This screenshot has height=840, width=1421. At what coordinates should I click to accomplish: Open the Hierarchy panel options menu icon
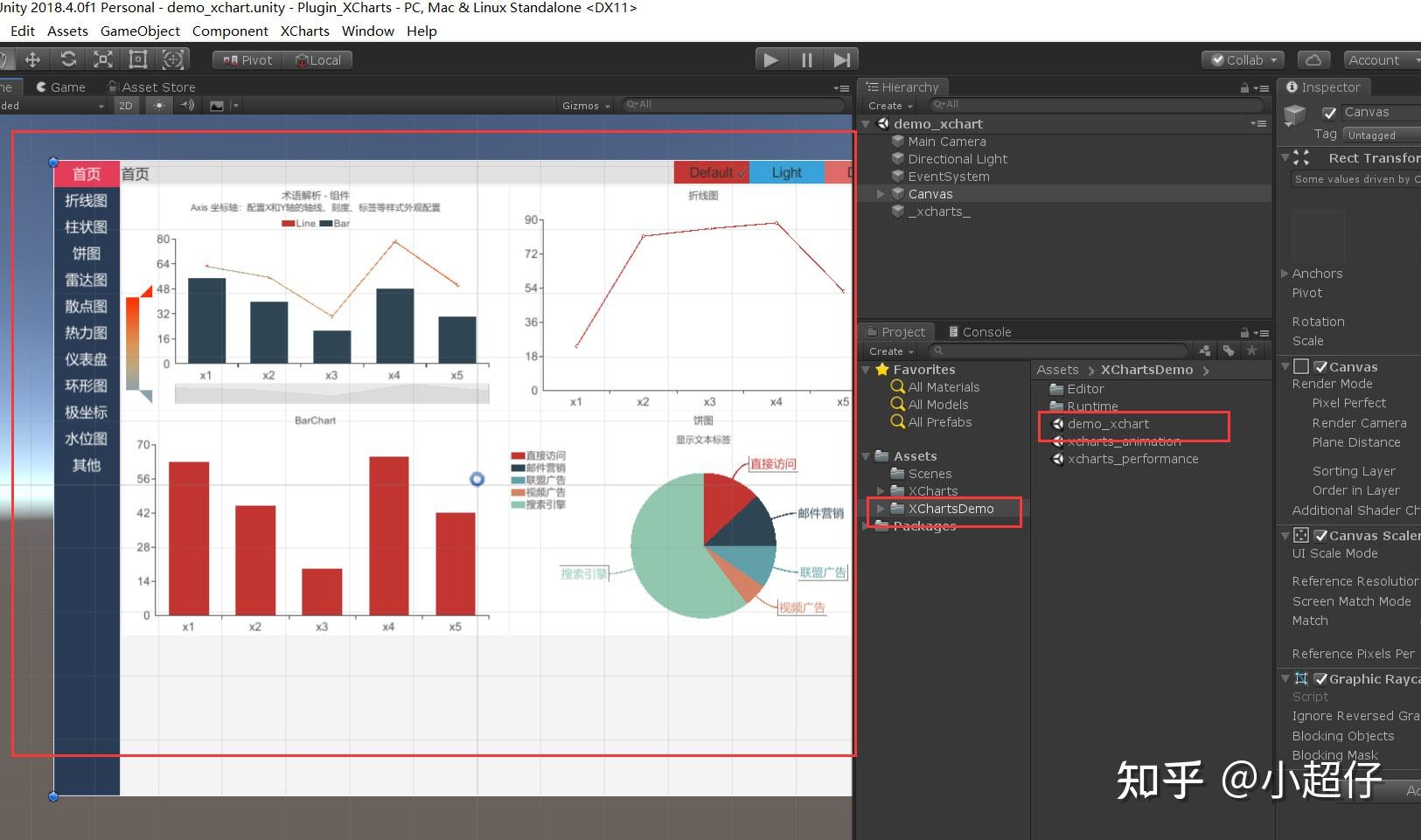coord(1261,87)
